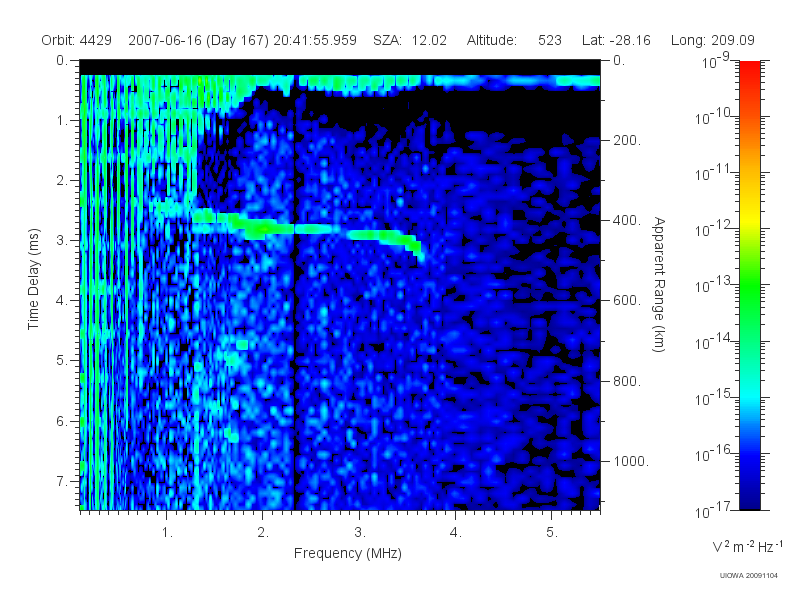Viewport: 800px width, 600px height.
Task: Click the red top of the color bar
Action: click(749, 71)
